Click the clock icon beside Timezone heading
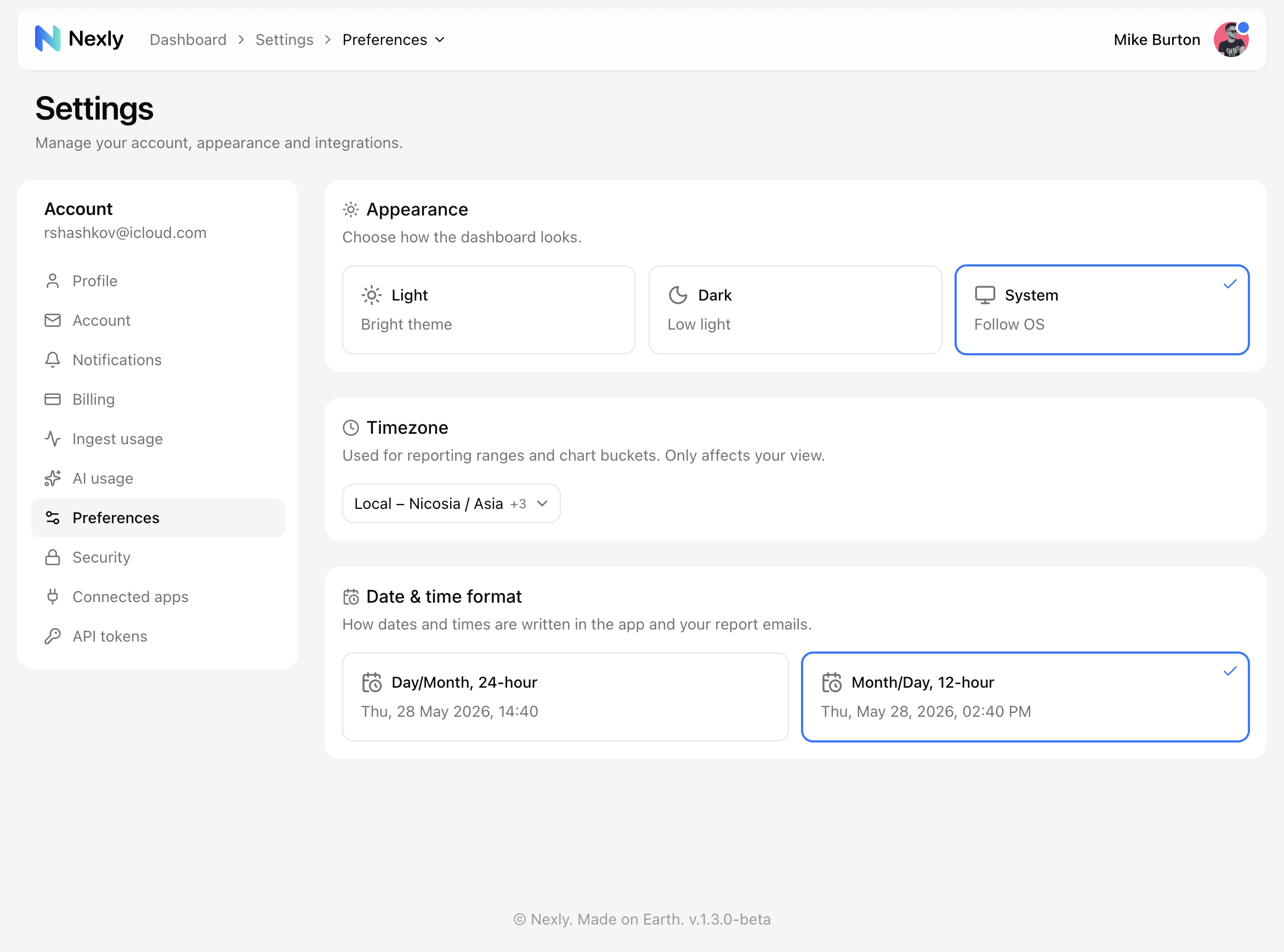The image size is (1284, 952). pyautogui.click(x=351, y=428)
